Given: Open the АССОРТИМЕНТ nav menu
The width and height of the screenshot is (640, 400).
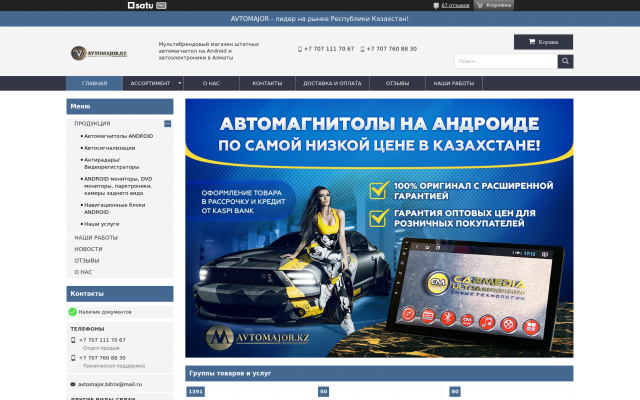Looking at the screenshot, I should (150, 83).
